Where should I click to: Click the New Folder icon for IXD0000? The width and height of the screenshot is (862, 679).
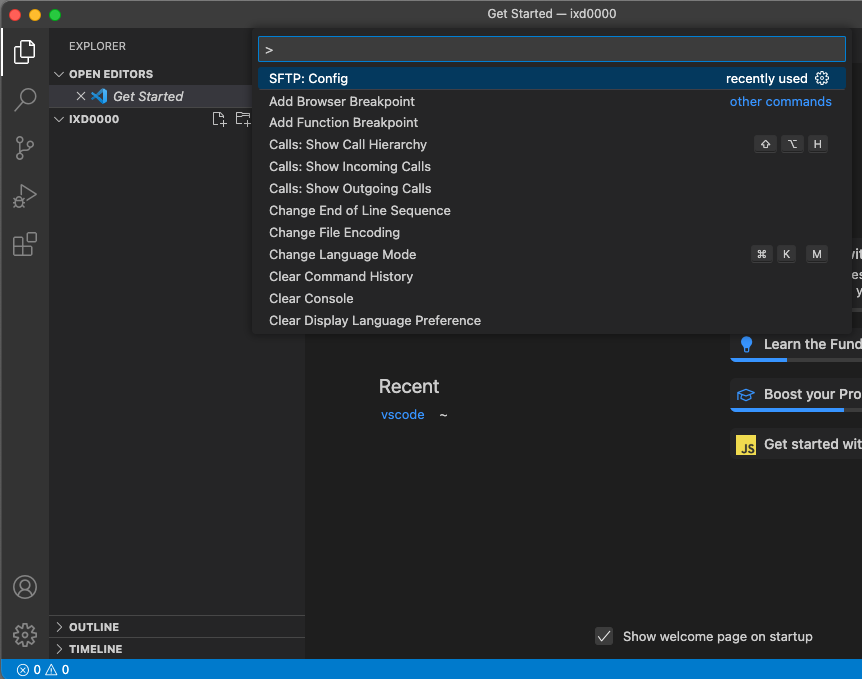pyautogui.click(x=242, y=119)
